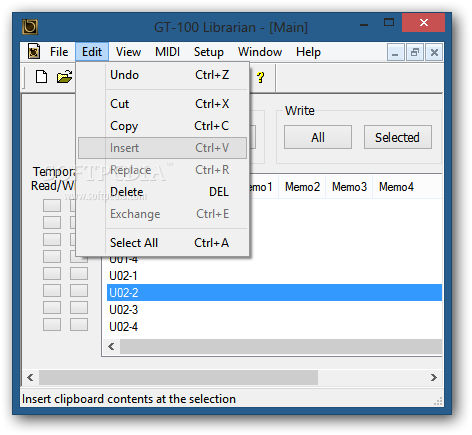Click the GT-100 Librarian title bar icon
This screenshot has width=472, height=435.
pos(30,27)
